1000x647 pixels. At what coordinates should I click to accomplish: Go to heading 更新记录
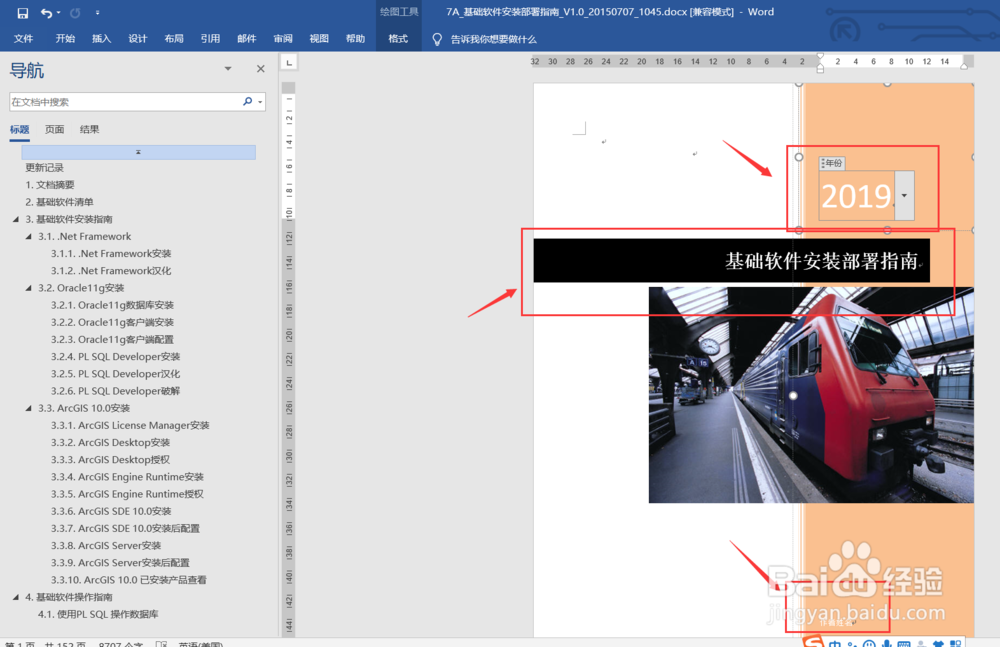45,168
